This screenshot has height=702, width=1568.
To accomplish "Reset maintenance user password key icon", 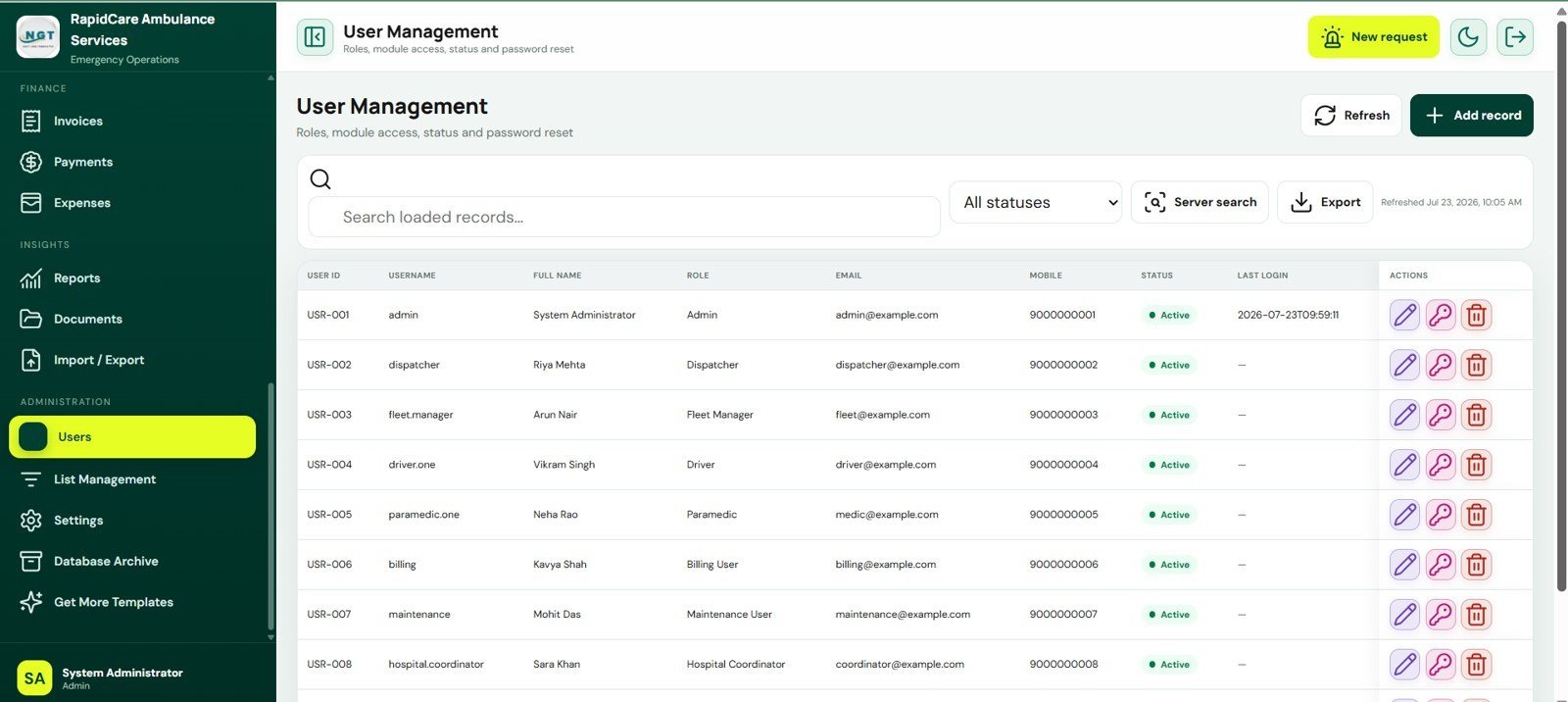I will pyautogui.click(x=1441, y=615).
